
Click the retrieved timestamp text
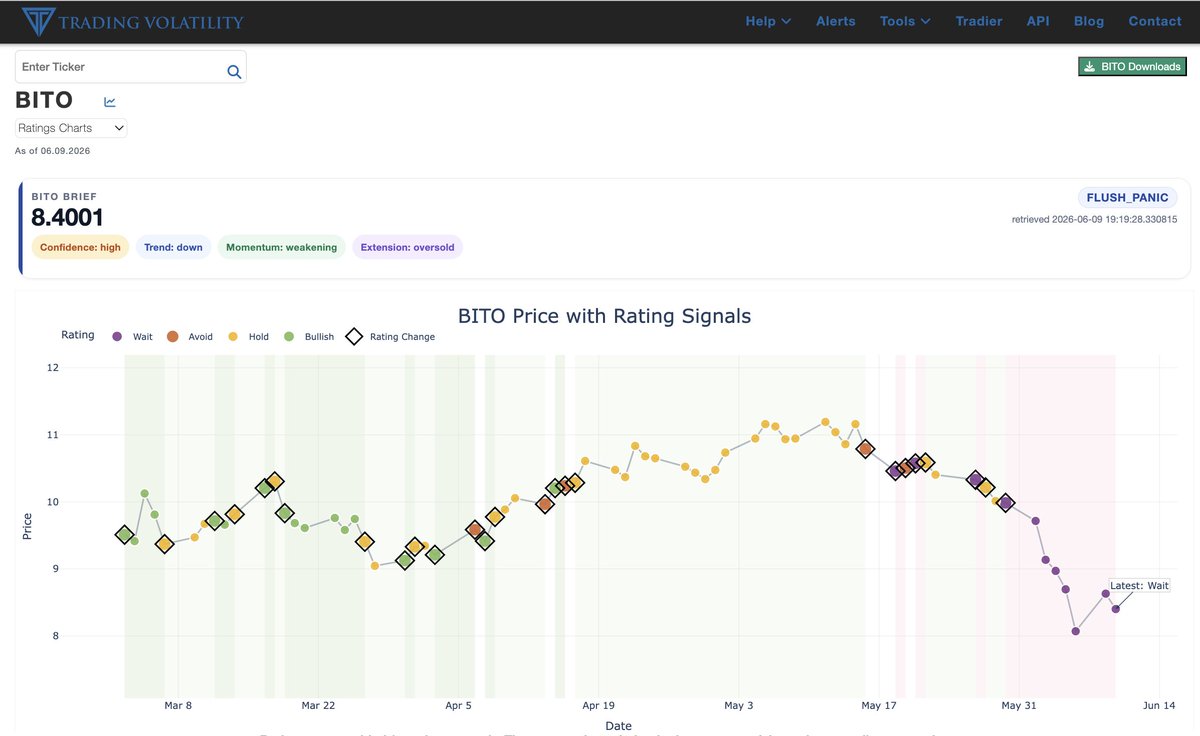tap(1094, 219)
